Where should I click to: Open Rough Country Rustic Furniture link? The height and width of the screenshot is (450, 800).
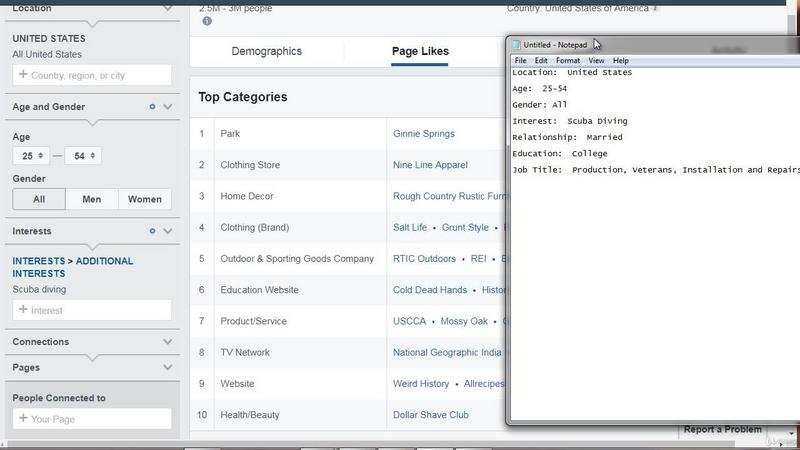449,196
